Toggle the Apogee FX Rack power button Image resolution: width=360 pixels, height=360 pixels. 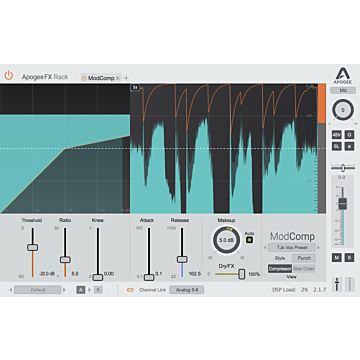[x=9, y=75]
